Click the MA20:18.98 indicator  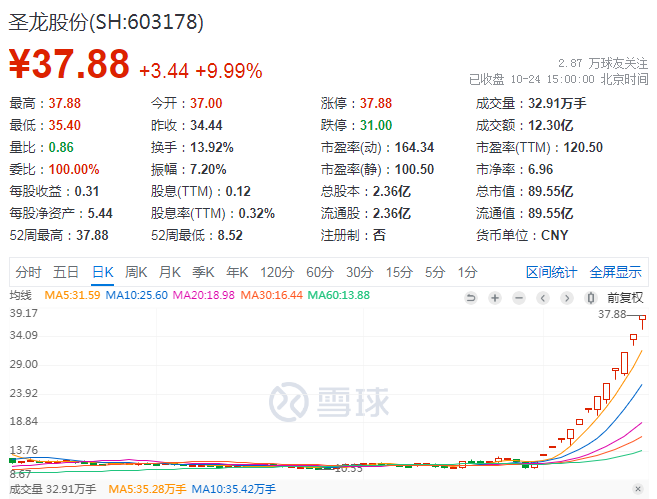(x=204, y=295)
